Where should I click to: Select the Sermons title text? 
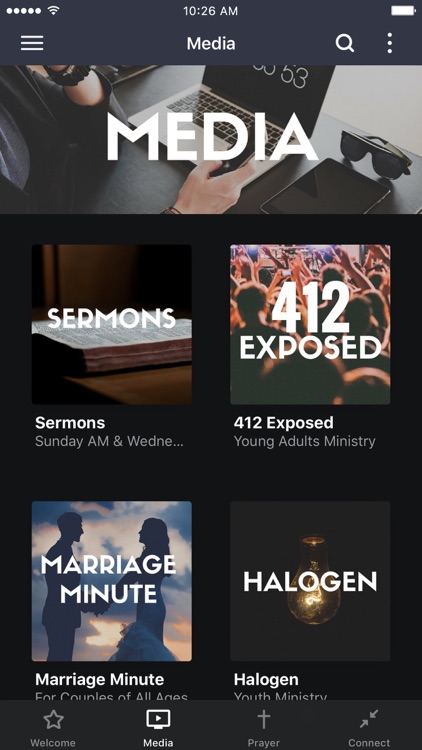[70, 423]
